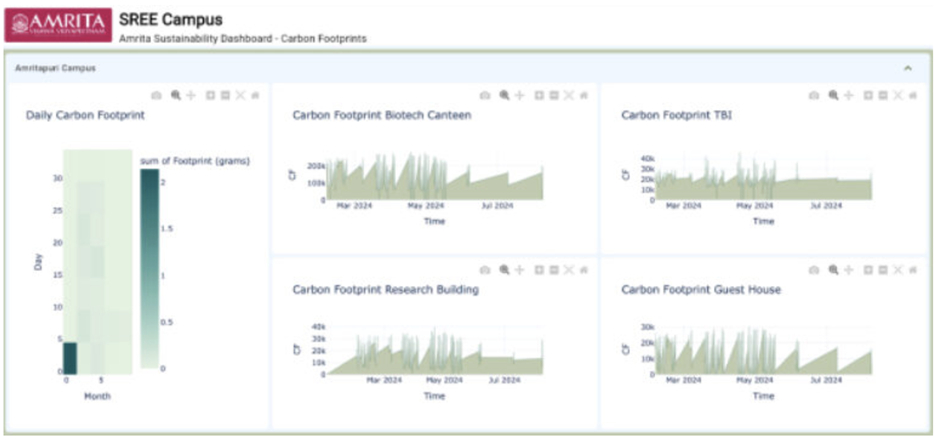Click home icon on Biotech Canteen chart
This screenshot has height=448, width=944.
(x=583, y=95)
